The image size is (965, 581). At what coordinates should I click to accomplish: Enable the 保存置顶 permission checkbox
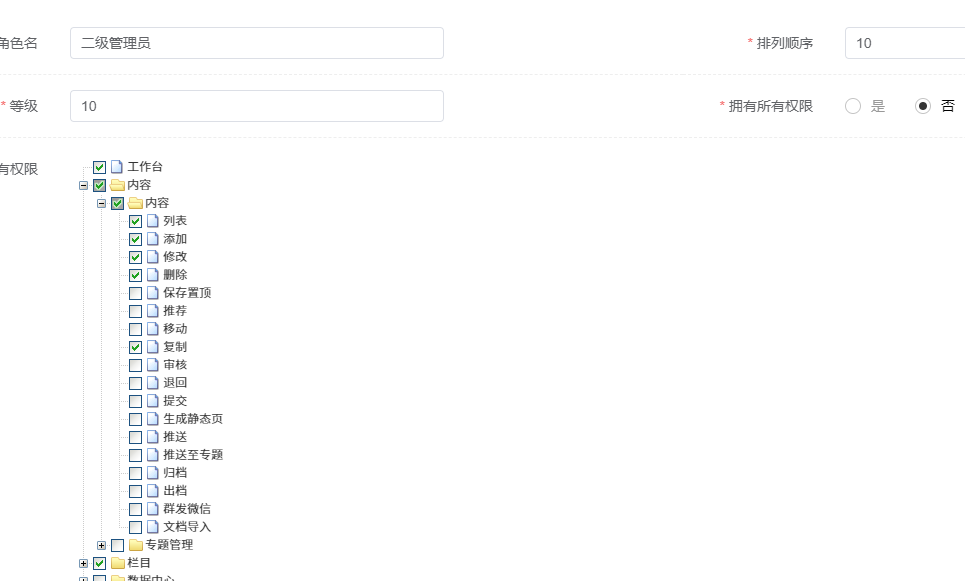(135, 293)
